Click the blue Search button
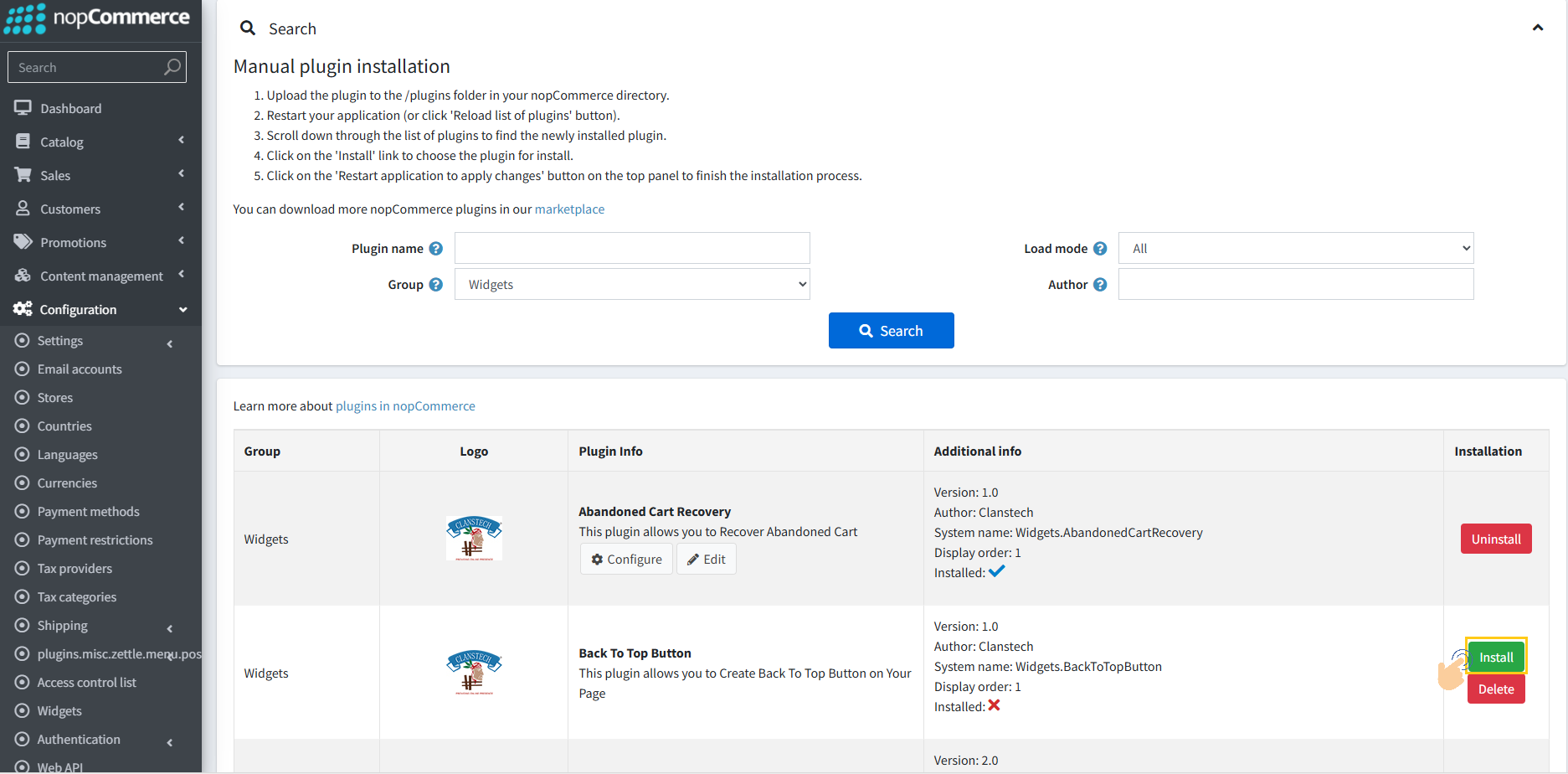 (891, 331)
